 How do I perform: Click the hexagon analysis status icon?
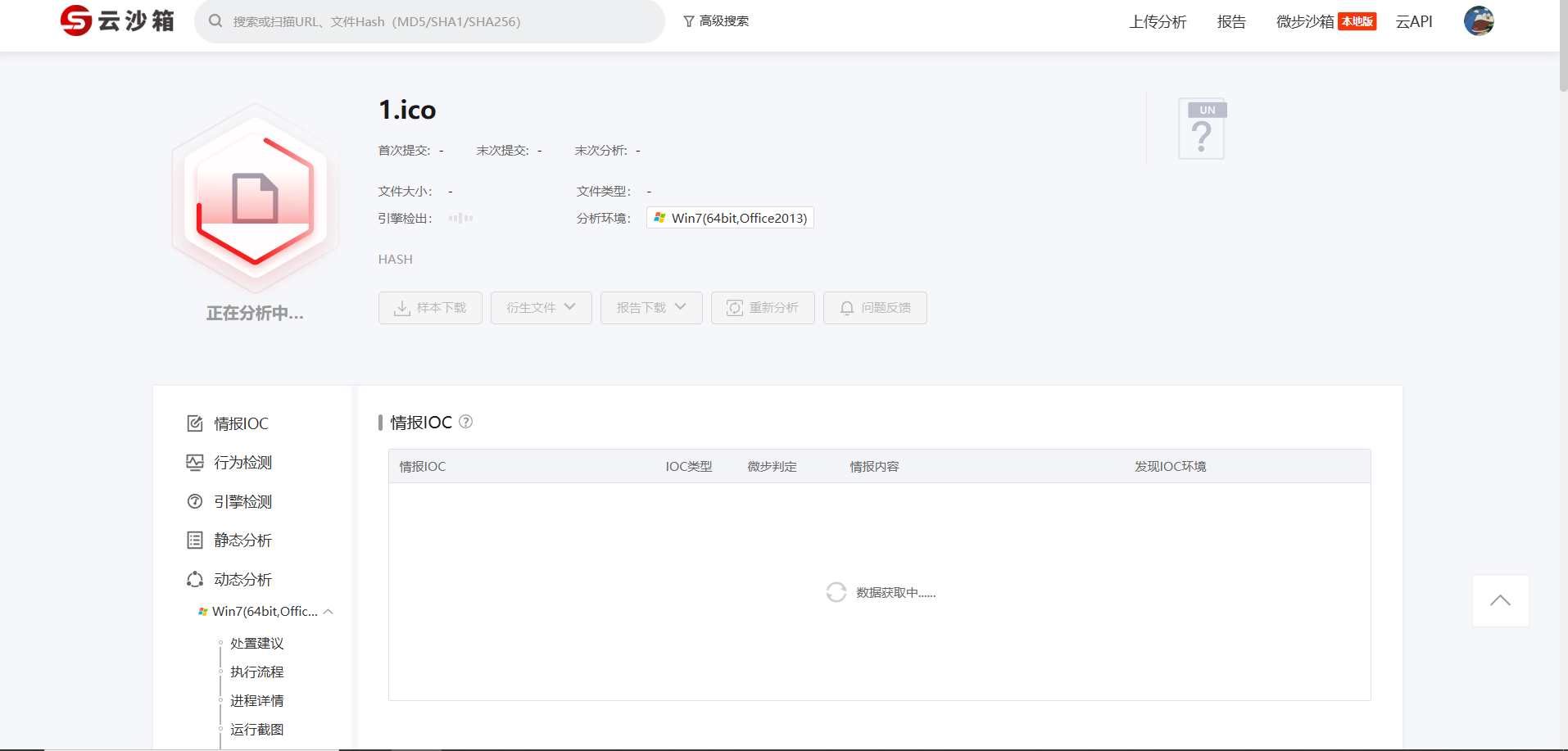pos(255,199)
